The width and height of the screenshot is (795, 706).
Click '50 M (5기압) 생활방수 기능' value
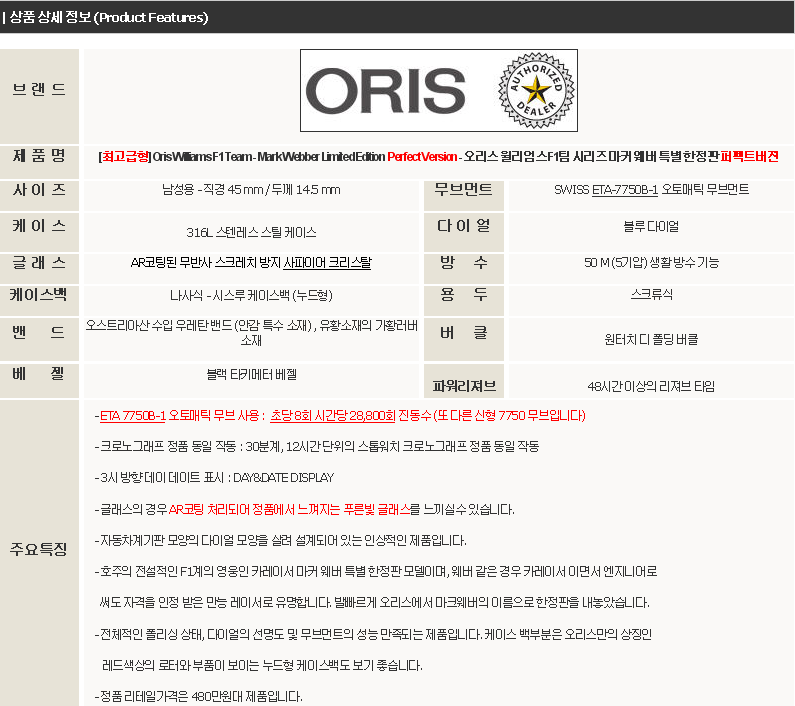(651, 262)
